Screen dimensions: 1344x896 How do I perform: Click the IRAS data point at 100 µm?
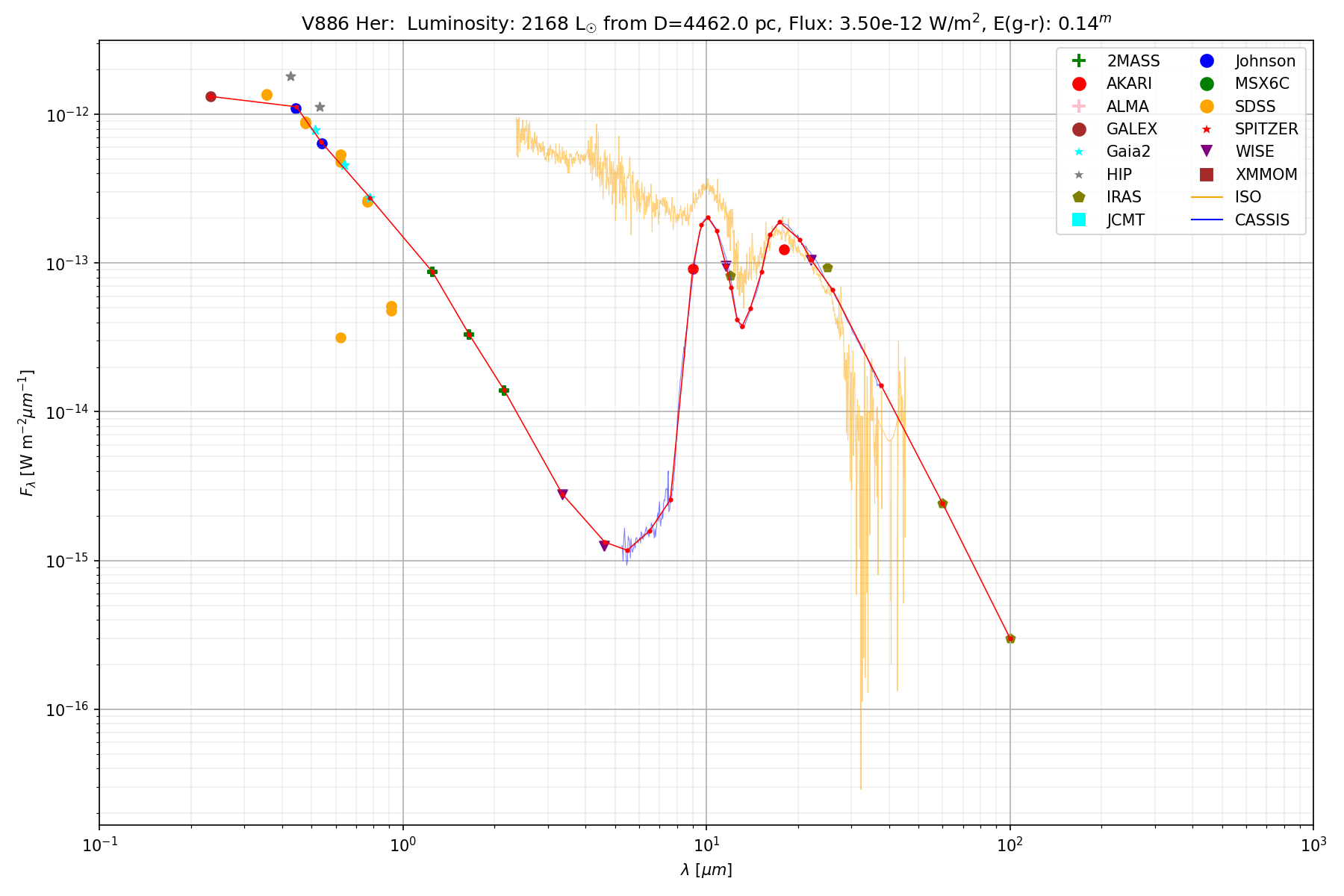[x=1010, y=638]
